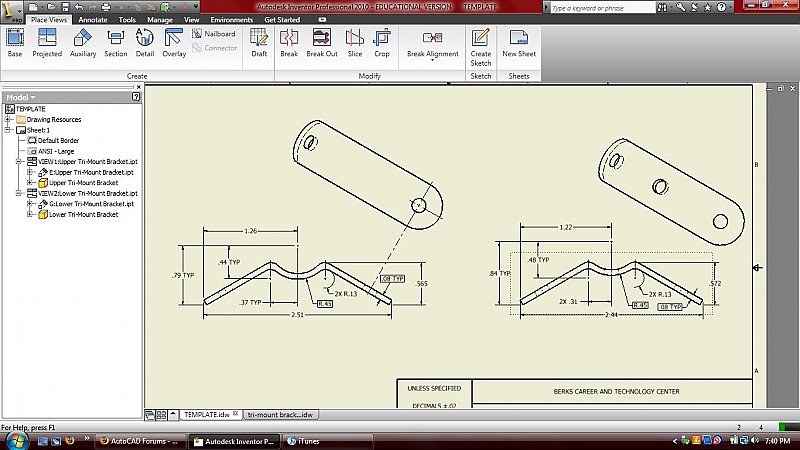Apply the Break tool

[x=289, y=43]
